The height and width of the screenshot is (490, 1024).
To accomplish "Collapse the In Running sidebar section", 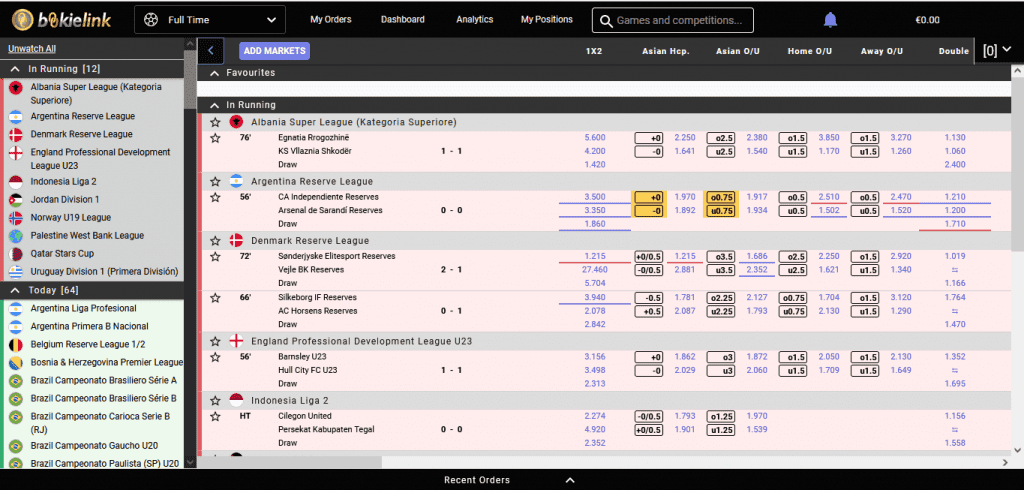I will [15, 68].
